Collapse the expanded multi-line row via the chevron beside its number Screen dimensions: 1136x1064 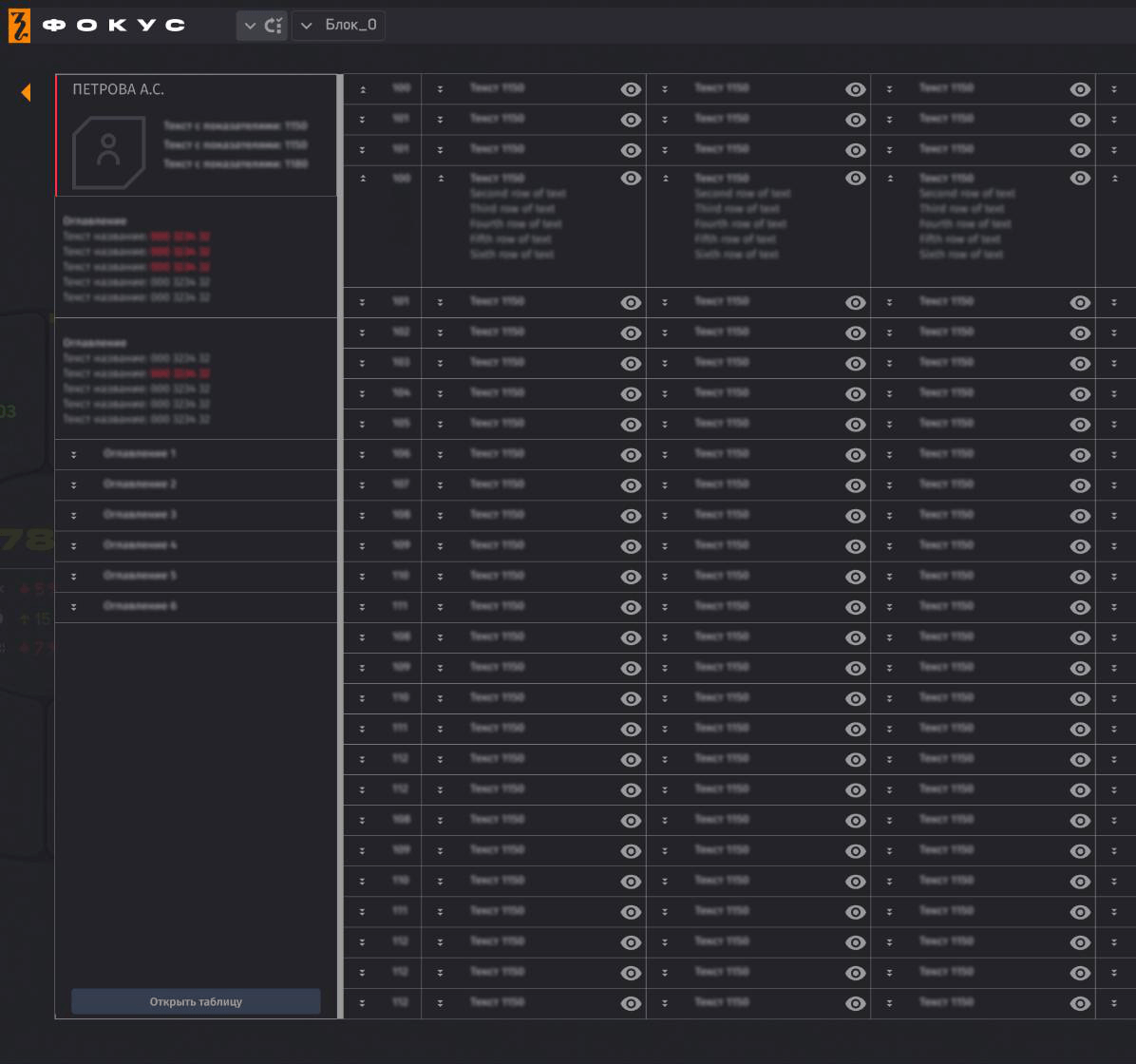362,179
